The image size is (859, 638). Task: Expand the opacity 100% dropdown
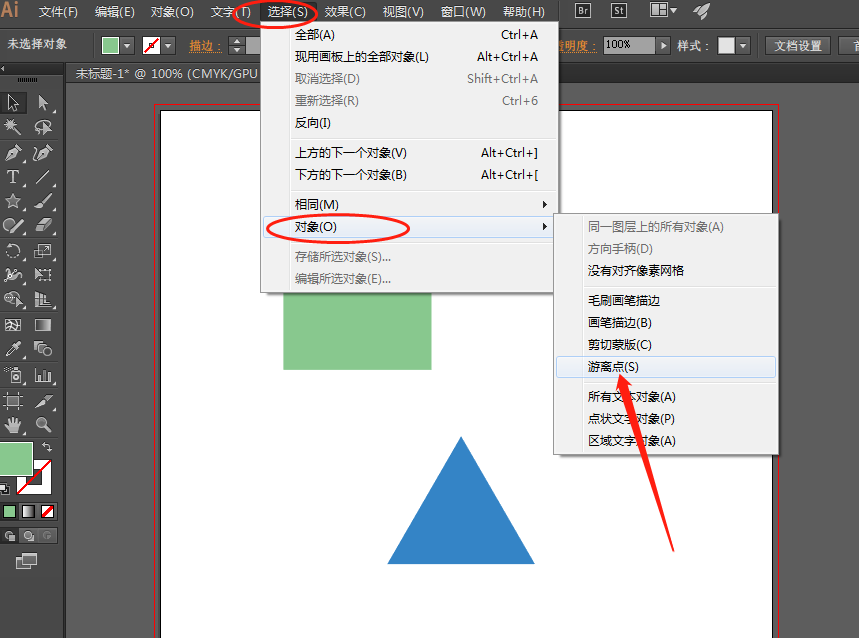point(663,46)
